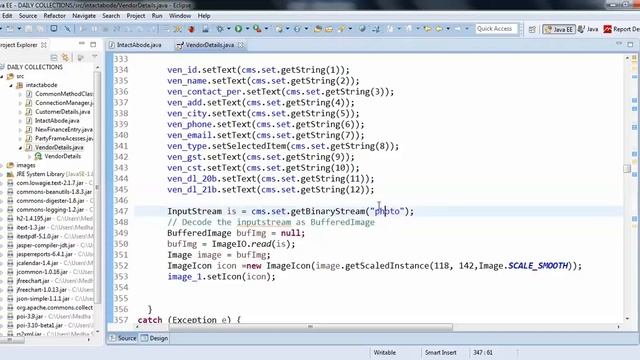Minimize the Project Explorer panel
Screen dimensions: 640x360
(82, 44)
